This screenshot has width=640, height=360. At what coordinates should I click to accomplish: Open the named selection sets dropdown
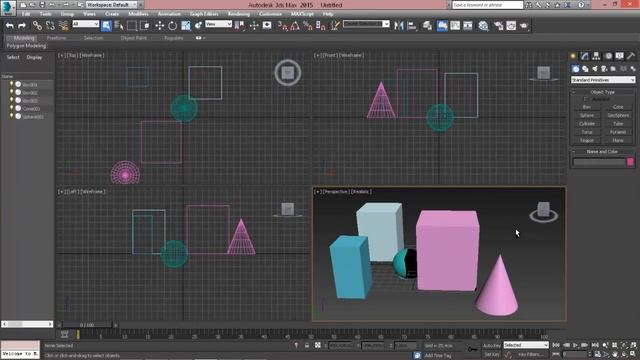pyautogui.click(x=366, y=24)
